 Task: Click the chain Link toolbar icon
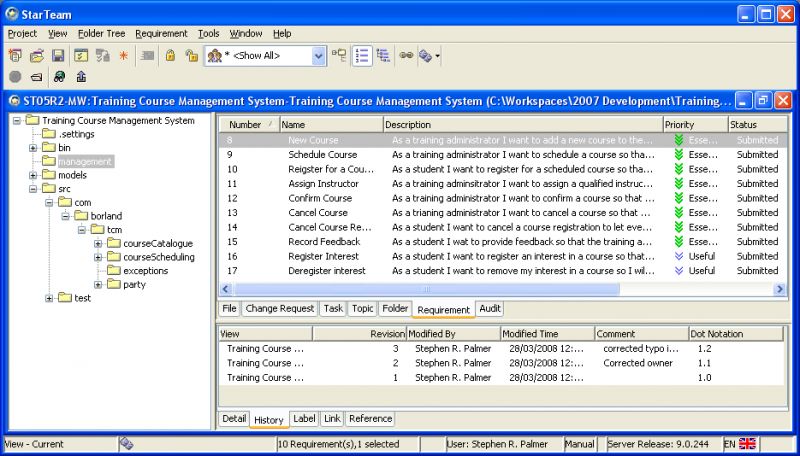407,56
